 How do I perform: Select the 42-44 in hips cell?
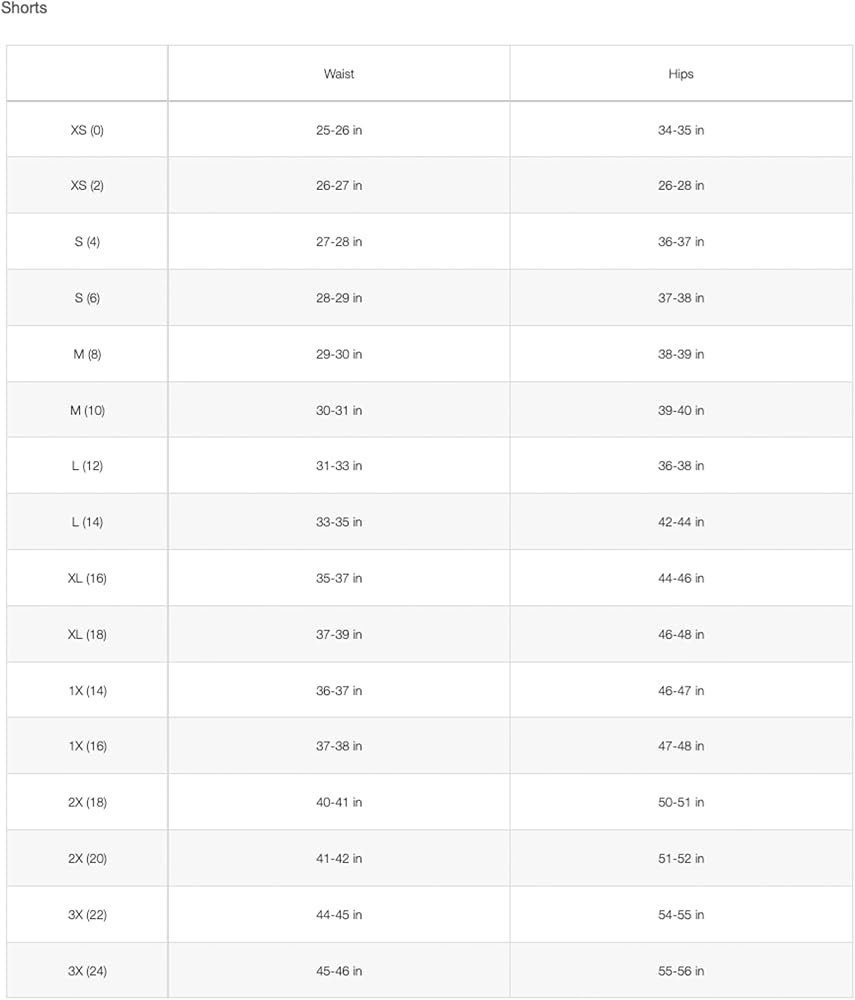[x=680, y=522]
